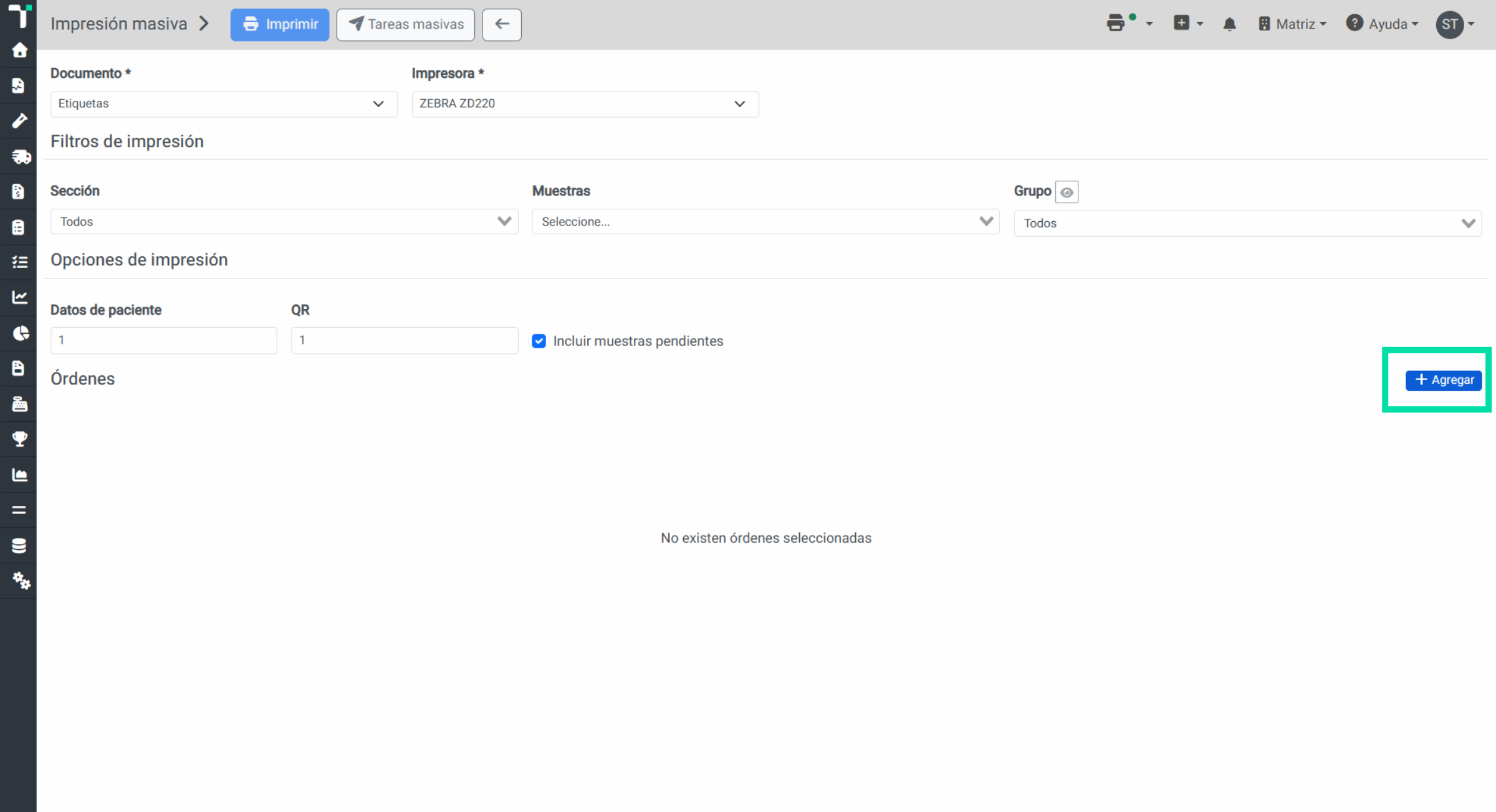Expand the Sección Todos dropdown

click(x=284, y=222)
